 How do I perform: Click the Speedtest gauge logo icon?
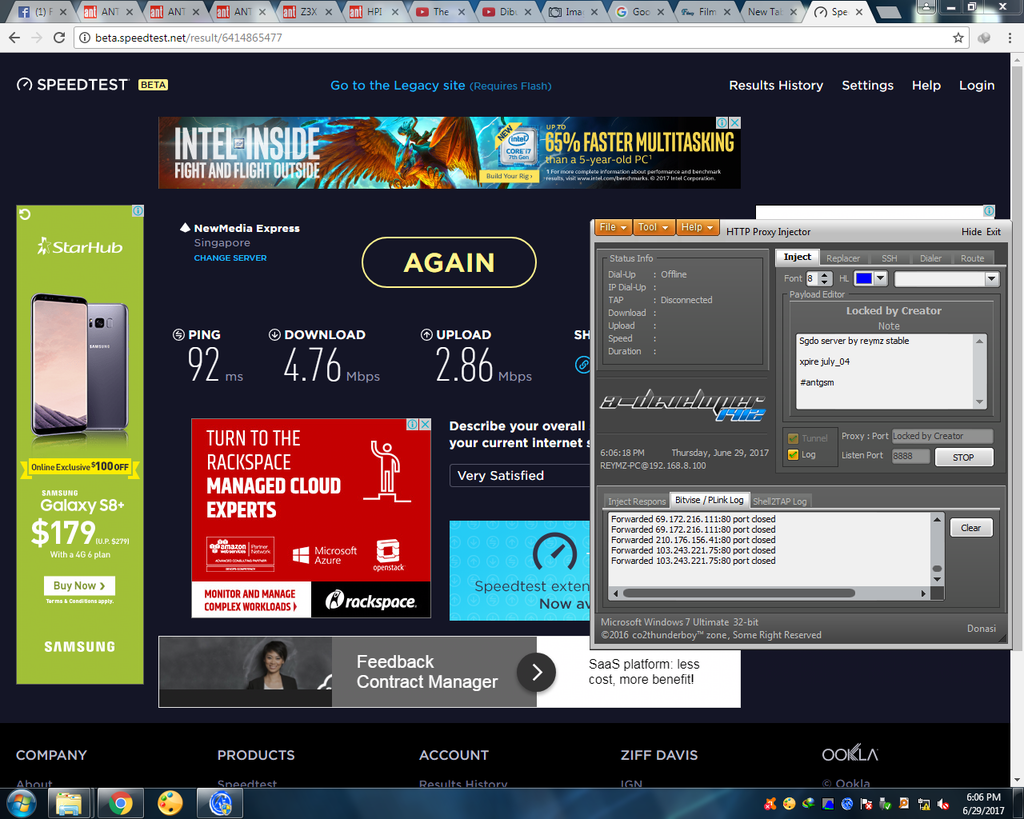pos(24,85)
